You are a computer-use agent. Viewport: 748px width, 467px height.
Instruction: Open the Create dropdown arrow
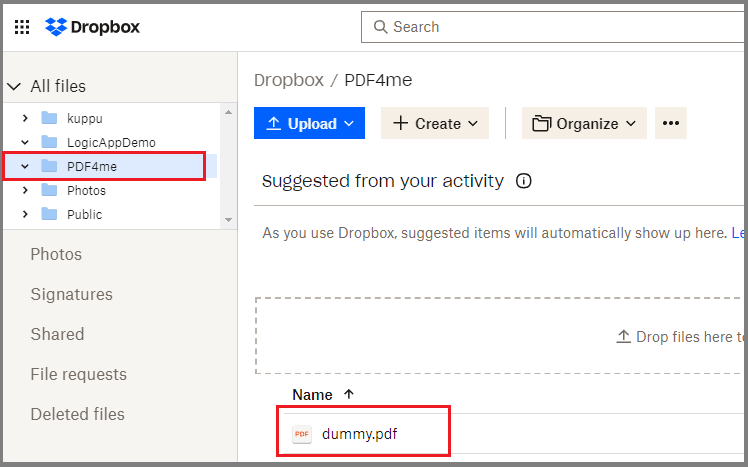tap(473, 124)
